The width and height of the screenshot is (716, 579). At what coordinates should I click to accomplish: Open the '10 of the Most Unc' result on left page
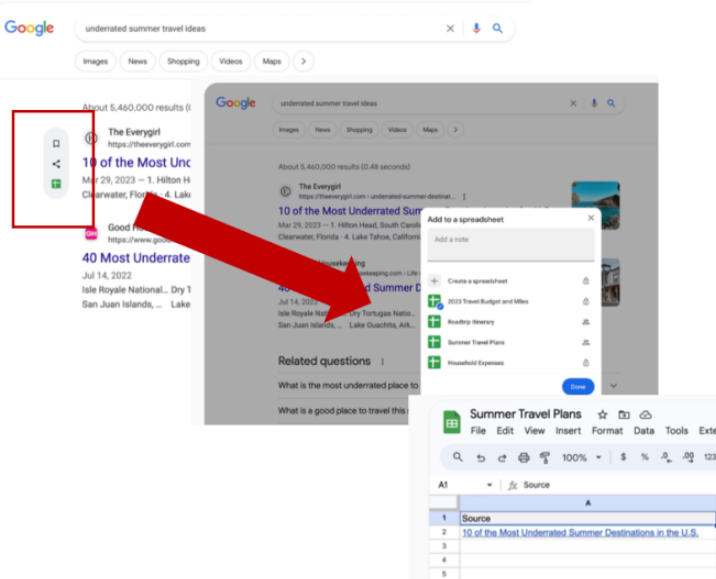pyautogui.click(x=136, y=163)
